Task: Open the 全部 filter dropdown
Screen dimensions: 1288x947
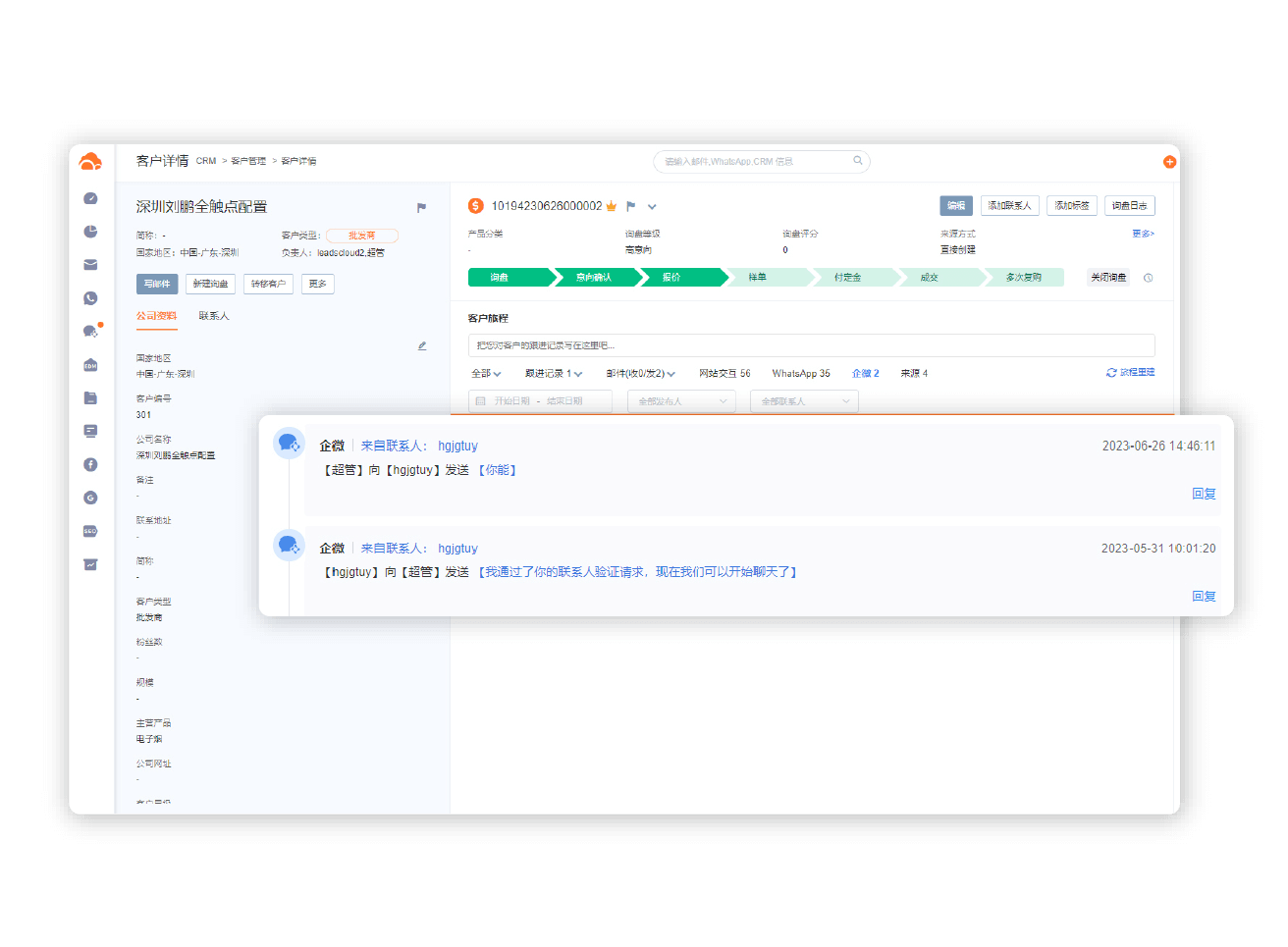Action: tap(486, 374)
